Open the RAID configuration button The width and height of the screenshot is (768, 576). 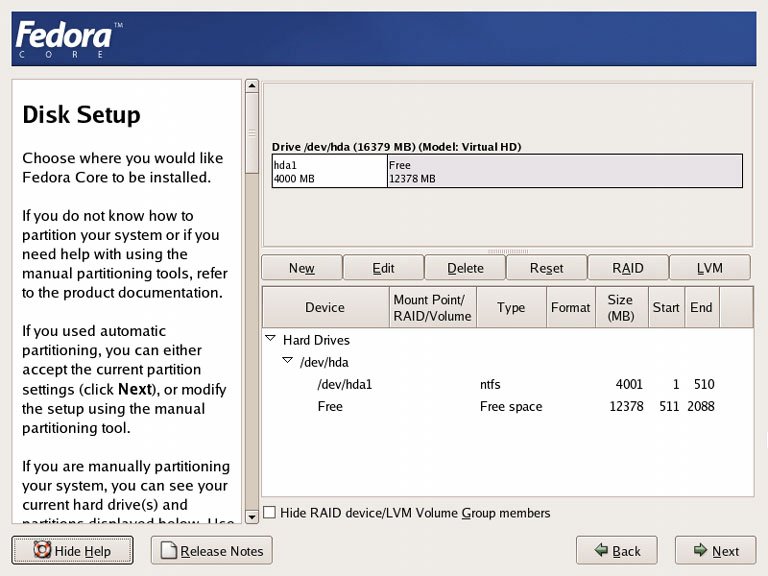(x=628, y=268)
